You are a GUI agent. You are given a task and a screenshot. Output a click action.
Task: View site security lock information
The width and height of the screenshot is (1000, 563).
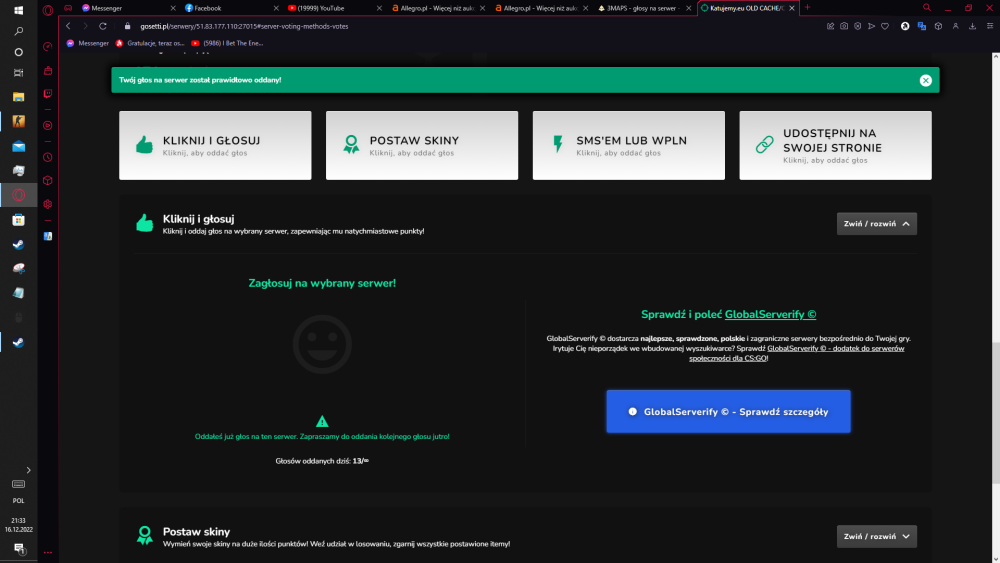[x=128, y=26]
